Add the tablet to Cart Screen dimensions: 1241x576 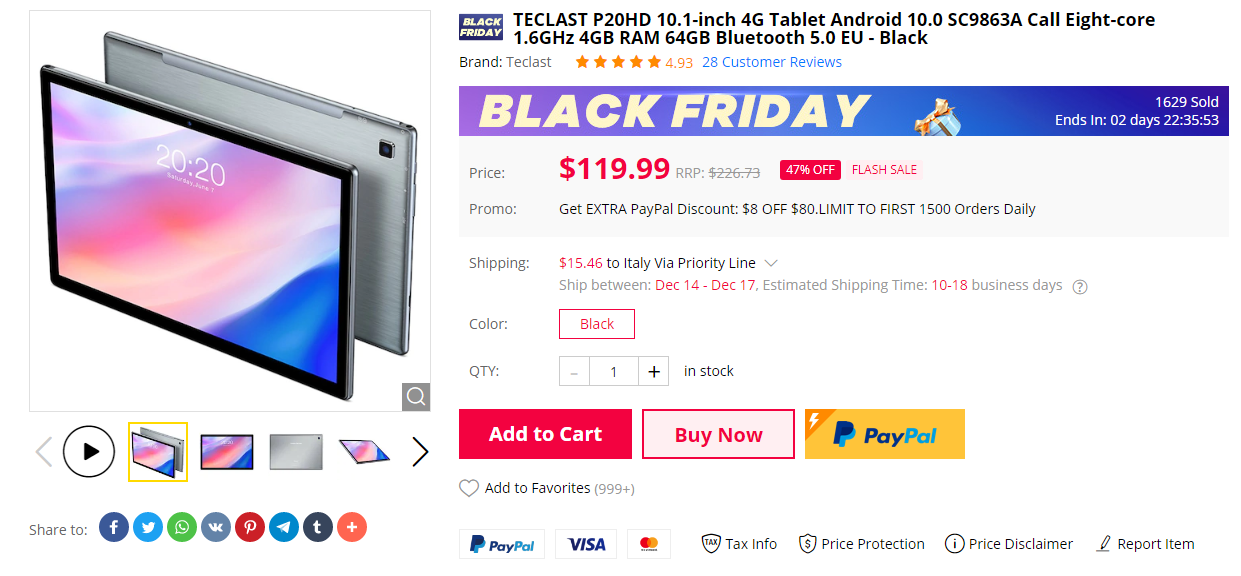(x=544, y=434)
